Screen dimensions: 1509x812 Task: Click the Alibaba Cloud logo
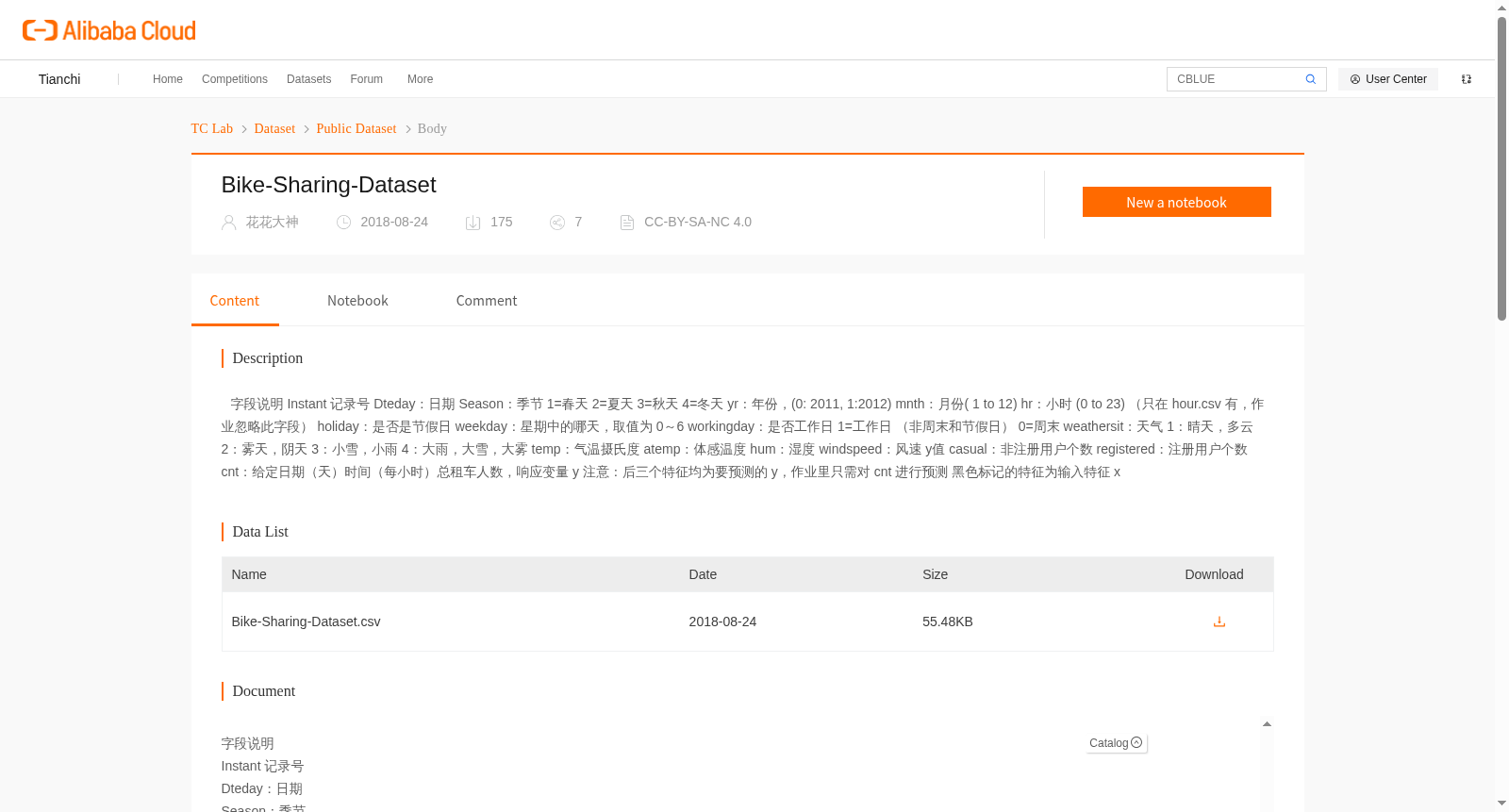[x=109, y=31]
